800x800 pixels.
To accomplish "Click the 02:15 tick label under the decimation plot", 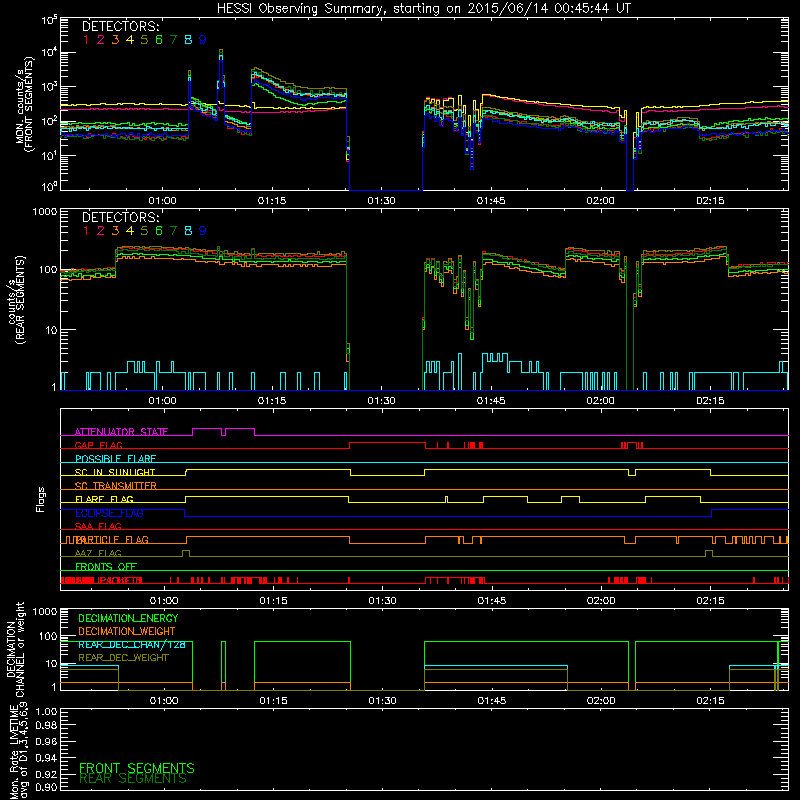I will click(x=710, y=701).
